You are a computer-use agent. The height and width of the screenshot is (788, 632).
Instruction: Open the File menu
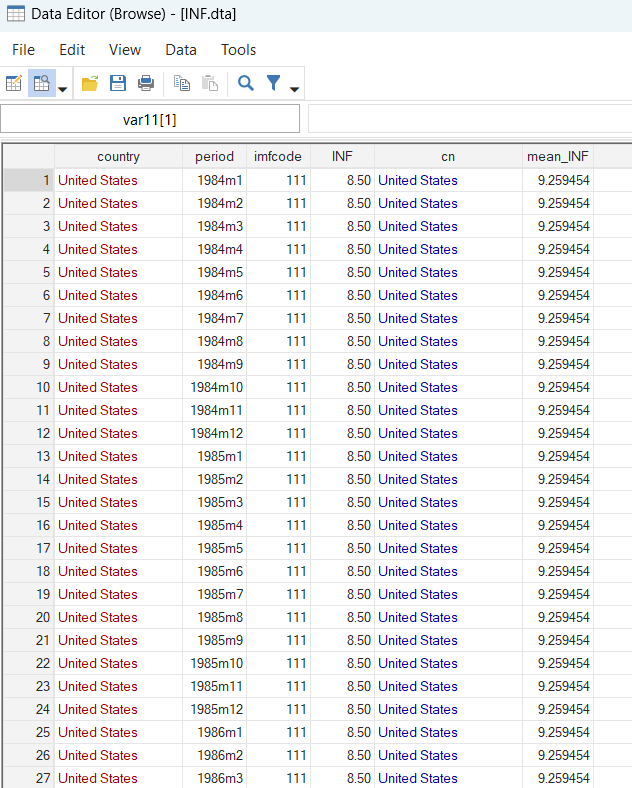tap(23, 50)
